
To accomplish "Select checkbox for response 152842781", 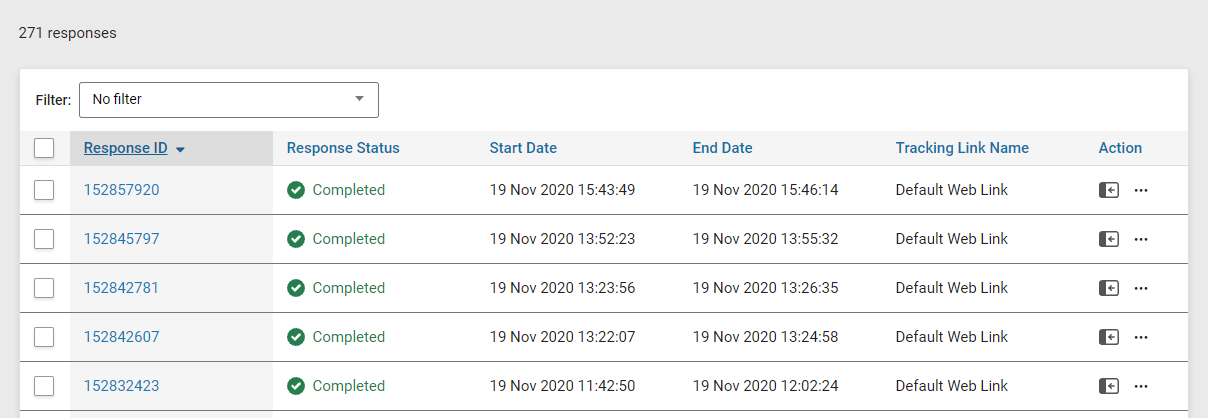I will pyautogui.click(x=44, y=288).
